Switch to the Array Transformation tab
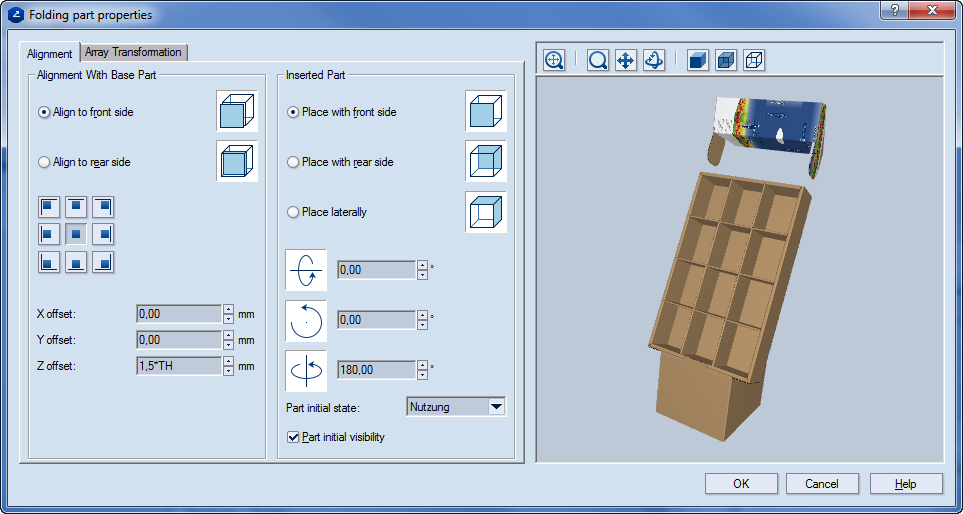 pyautogui.click(x=133, y=52)
